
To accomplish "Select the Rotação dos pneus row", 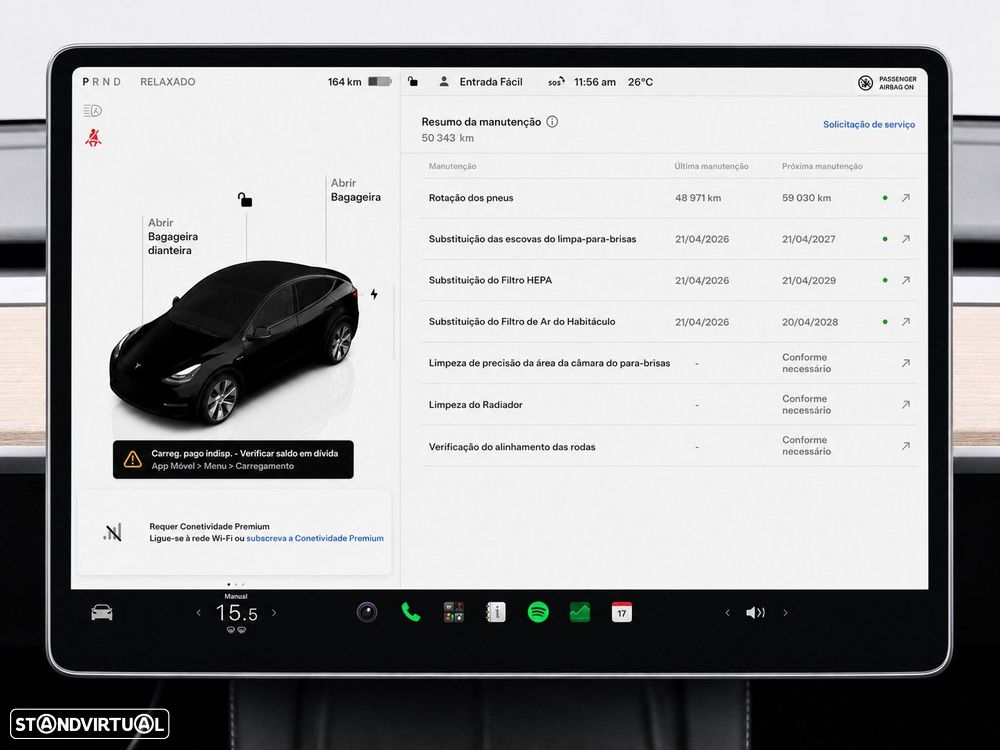I will pyautogui.click(x=668, y=198).
